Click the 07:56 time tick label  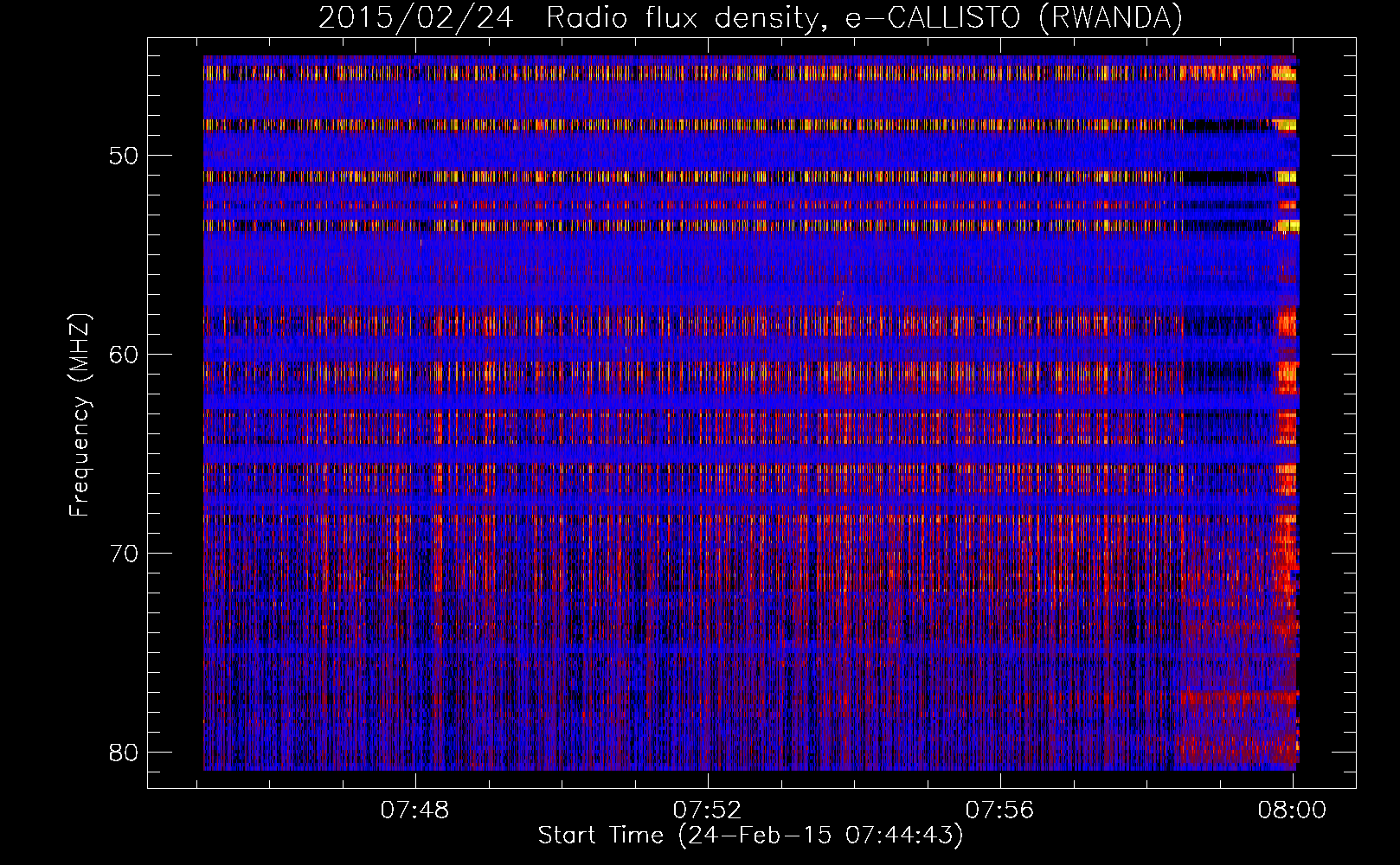[1000, 810]
